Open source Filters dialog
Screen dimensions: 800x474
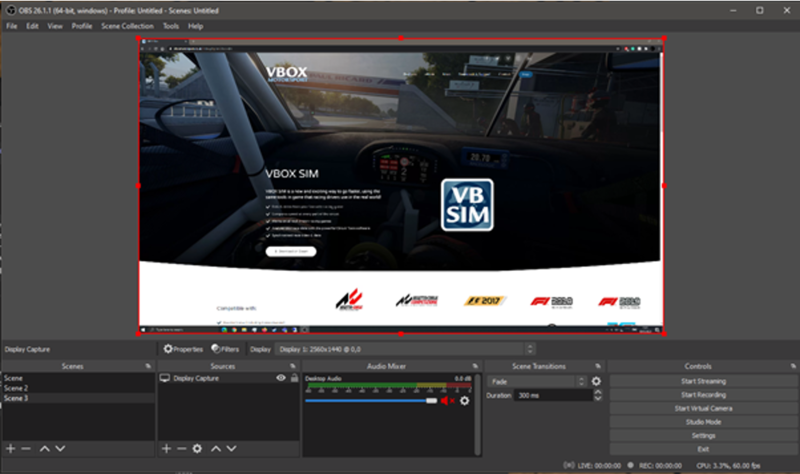click(225, 349)
